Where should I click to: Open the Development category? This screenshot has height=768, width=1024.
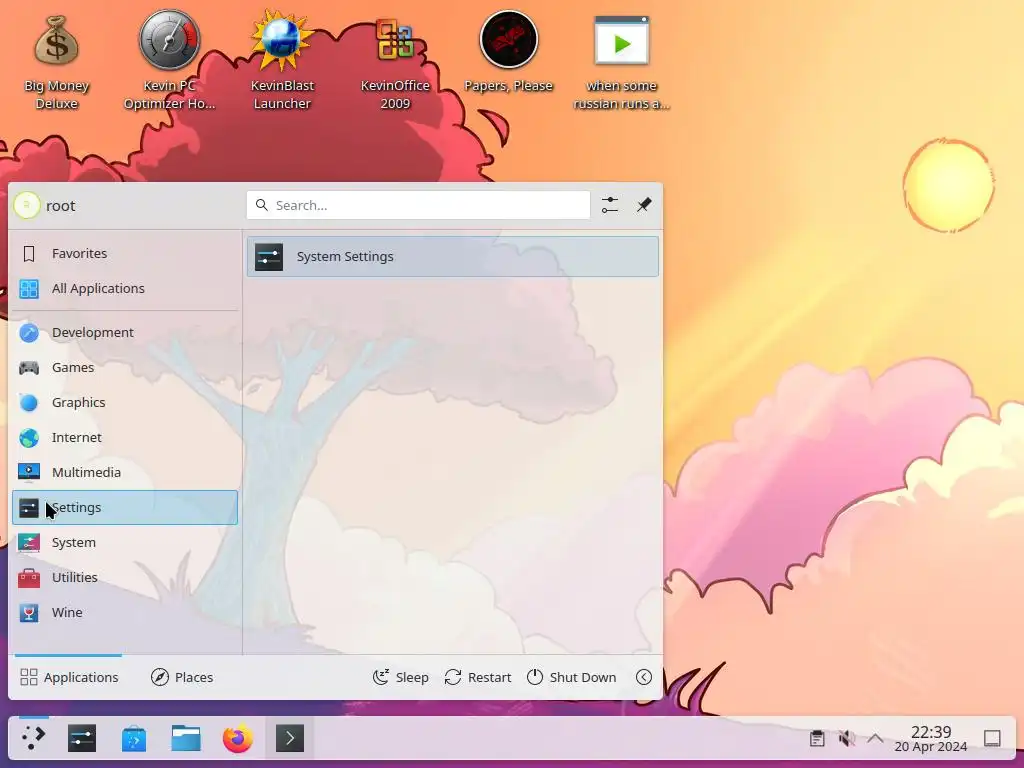pos(125,332)
